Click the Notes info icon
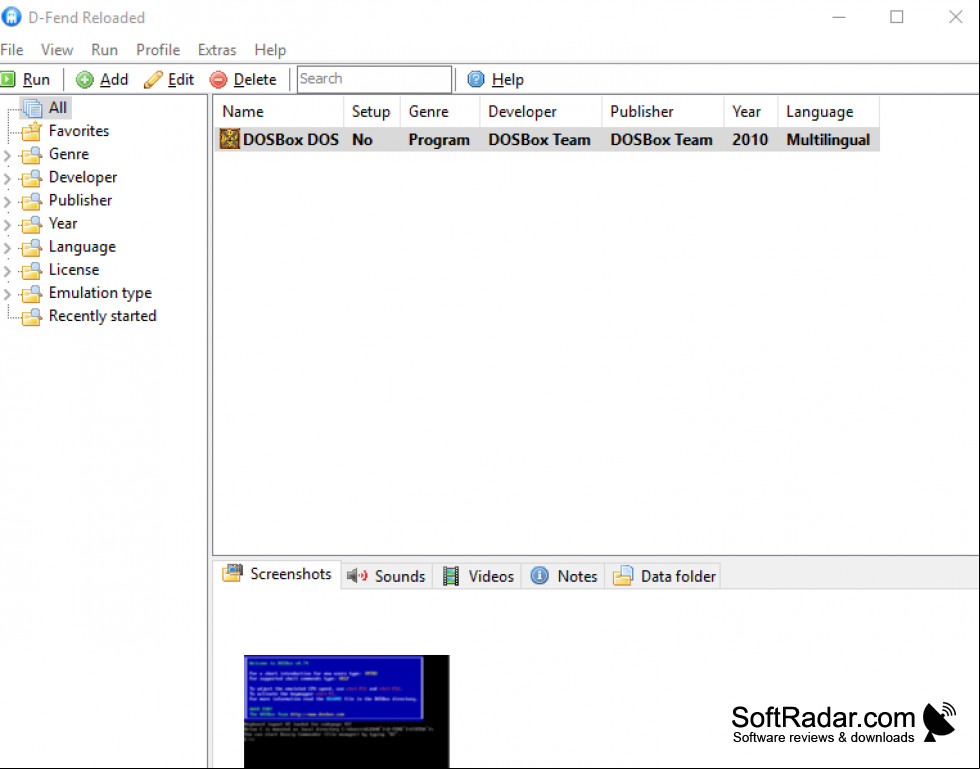The image size is (980, 769). click(x=539, y=575)
